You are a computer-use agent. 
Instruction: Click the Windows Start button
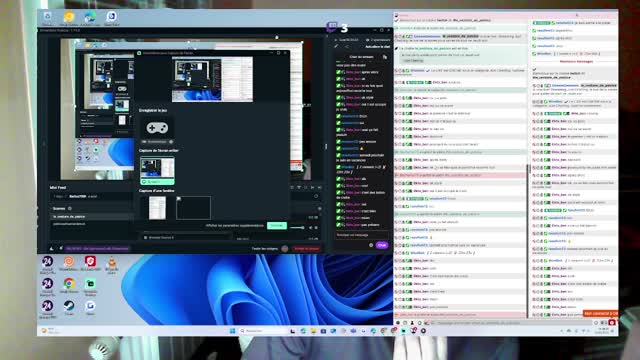point(232,331)
